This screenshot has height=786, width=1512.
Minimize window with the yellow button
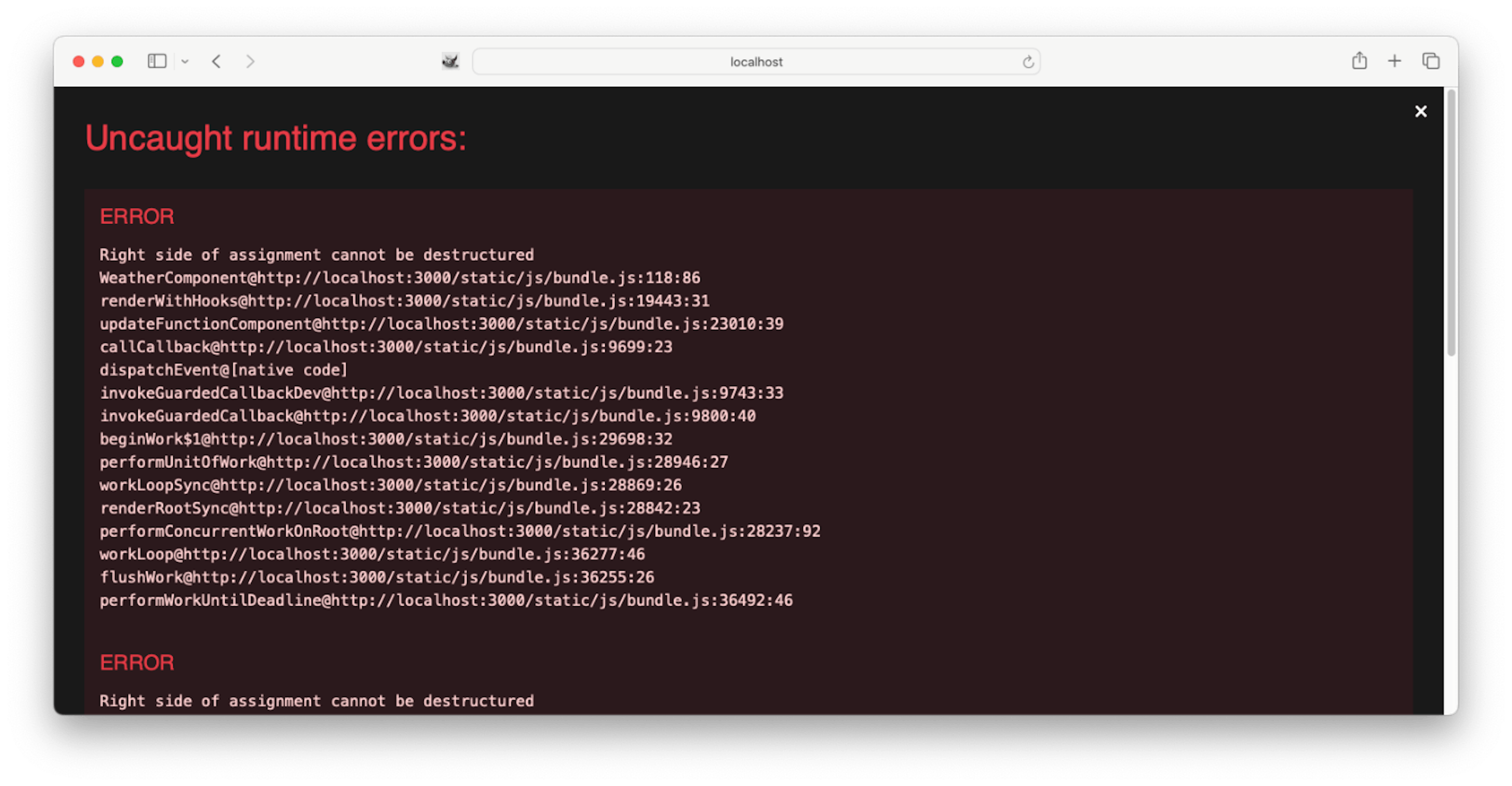[x=98, y=61]
